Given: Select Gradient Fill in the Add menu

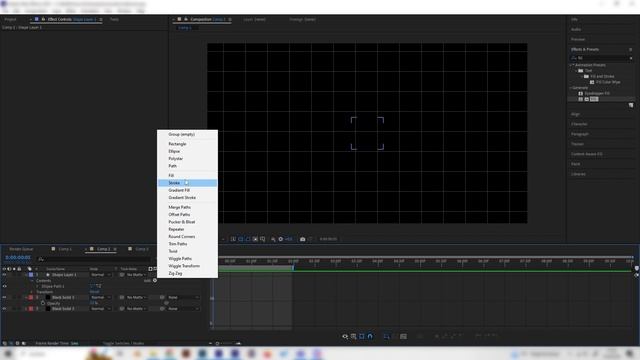Looking at the screenshot, I should click(187, 190).
